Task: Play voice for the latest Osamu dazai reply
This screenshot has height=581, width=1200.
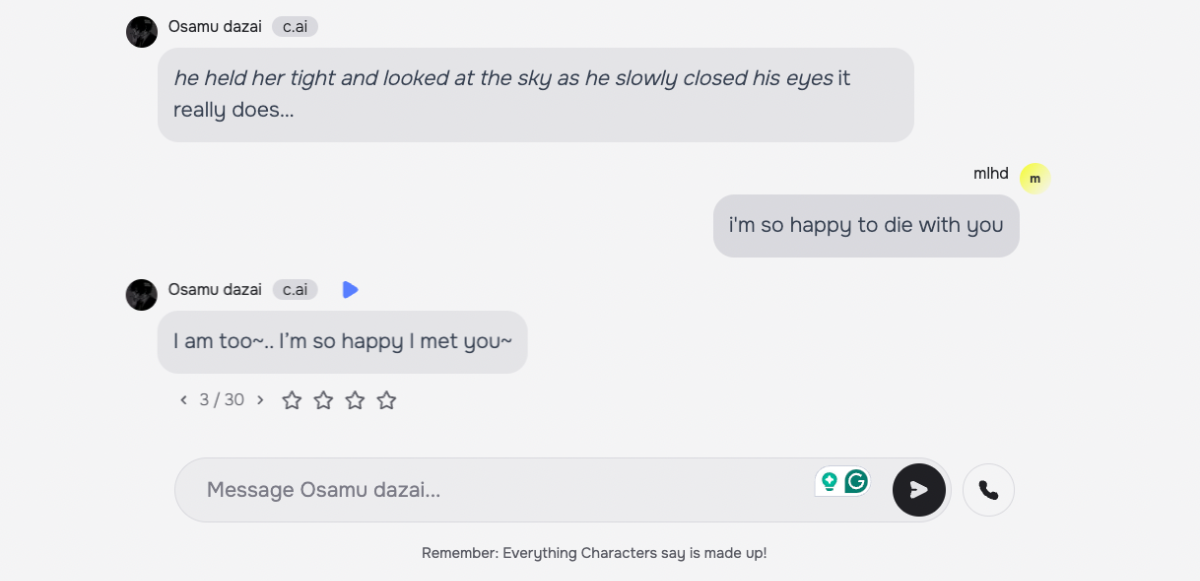Action: click(x=349, y=290)
